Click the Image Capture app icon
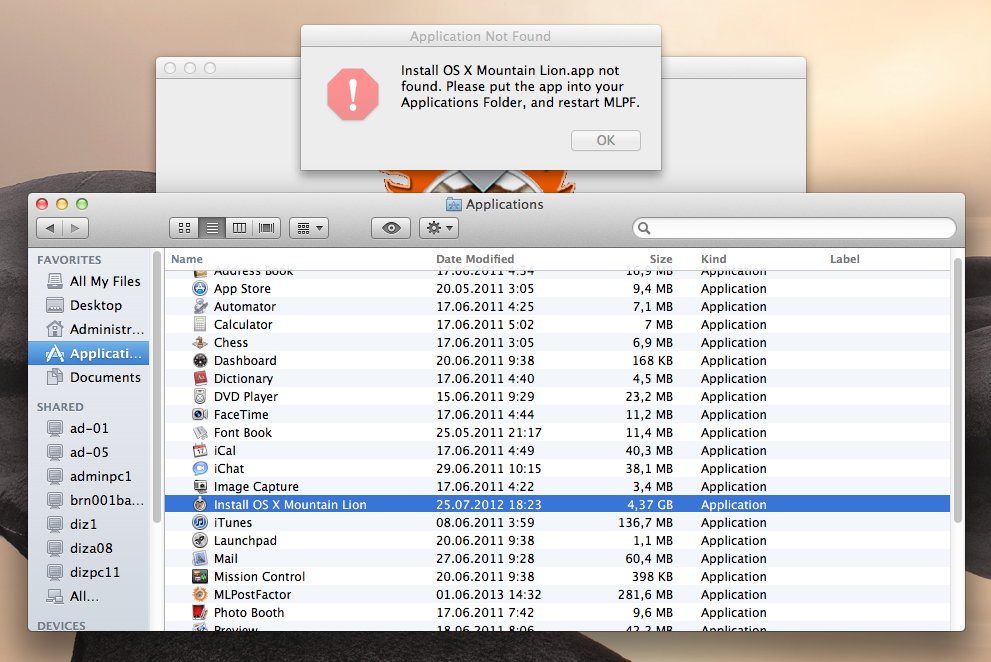 pyautogui.click(x=200, y=487)
